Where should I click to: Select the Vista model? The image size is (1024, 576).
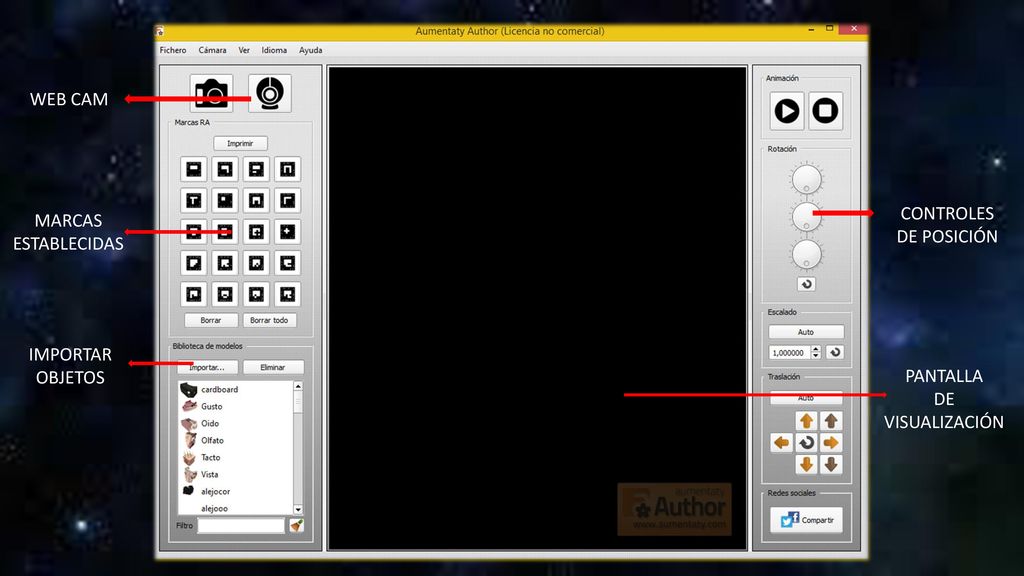pos(235,474)
